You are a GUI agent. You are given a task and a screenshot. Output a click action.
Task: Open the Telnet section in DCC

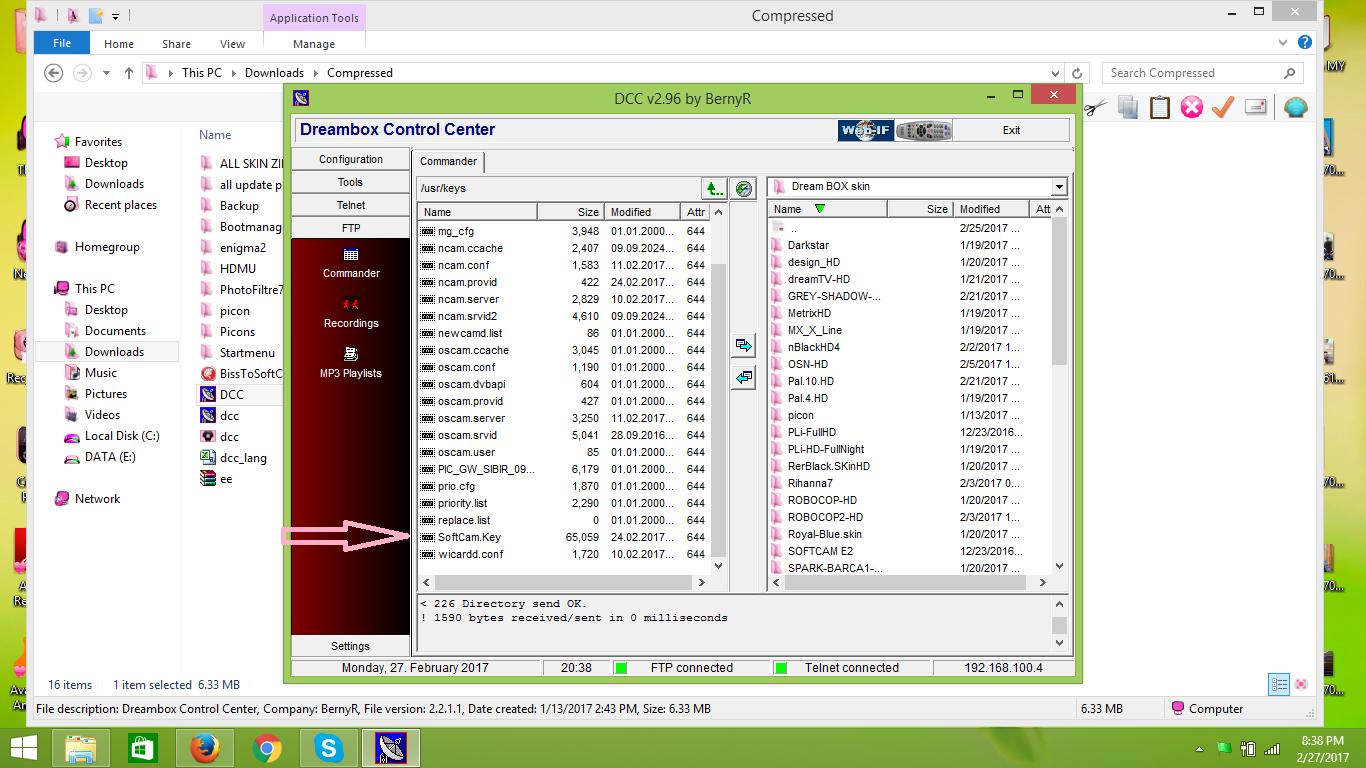[x=351, y=205]
